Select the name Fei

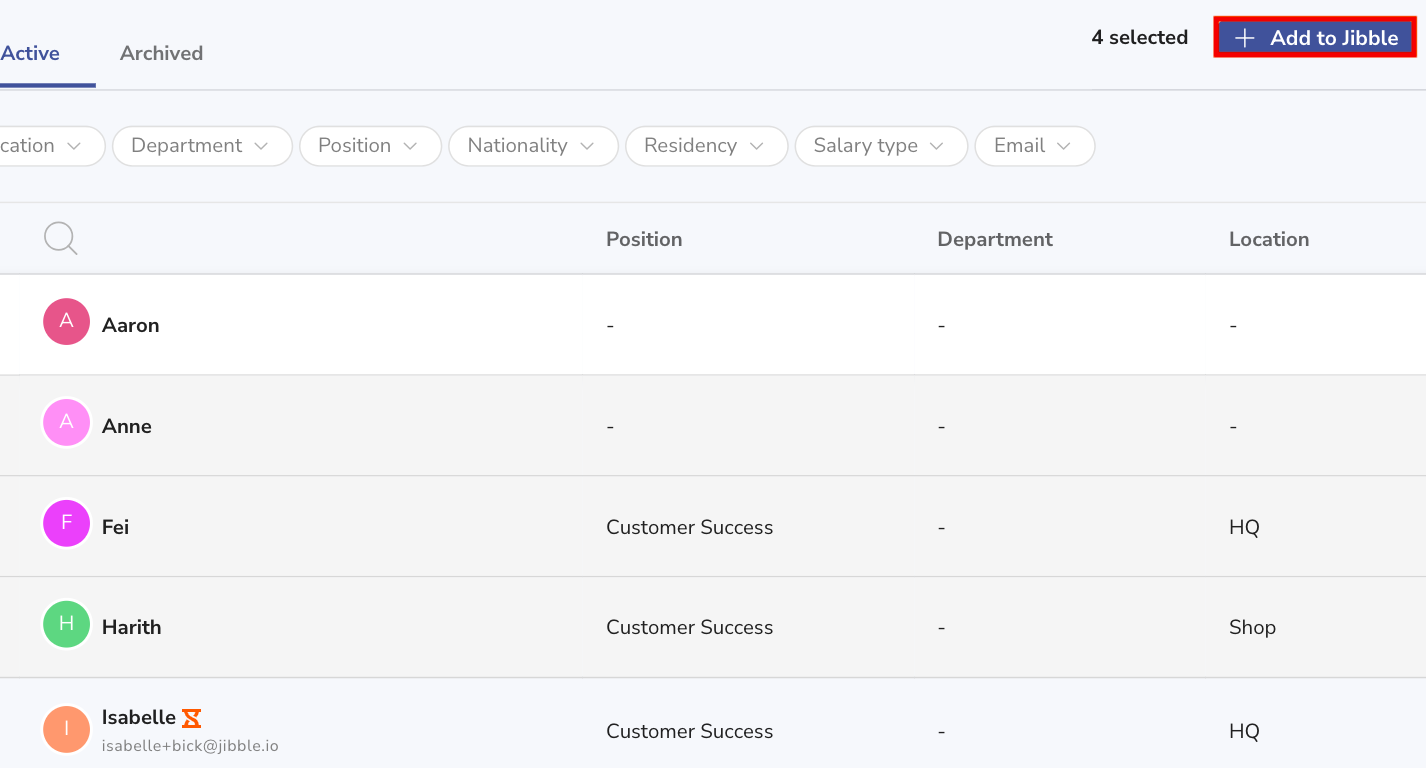coord(115,527)
